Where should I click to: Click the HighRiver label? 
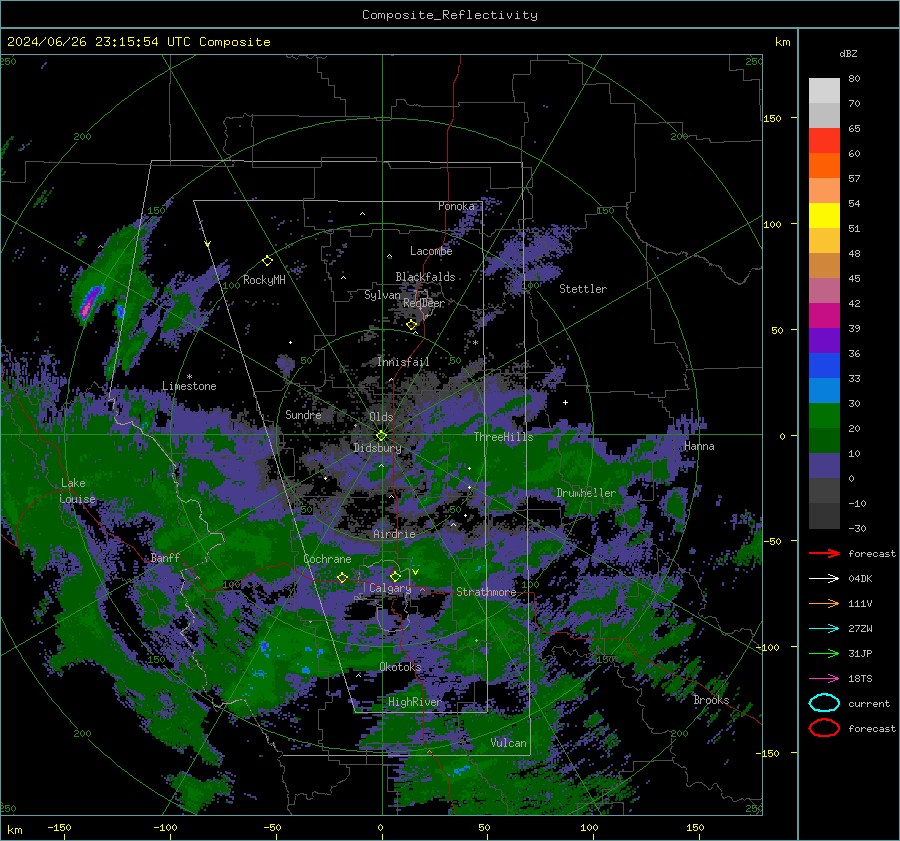414,702
